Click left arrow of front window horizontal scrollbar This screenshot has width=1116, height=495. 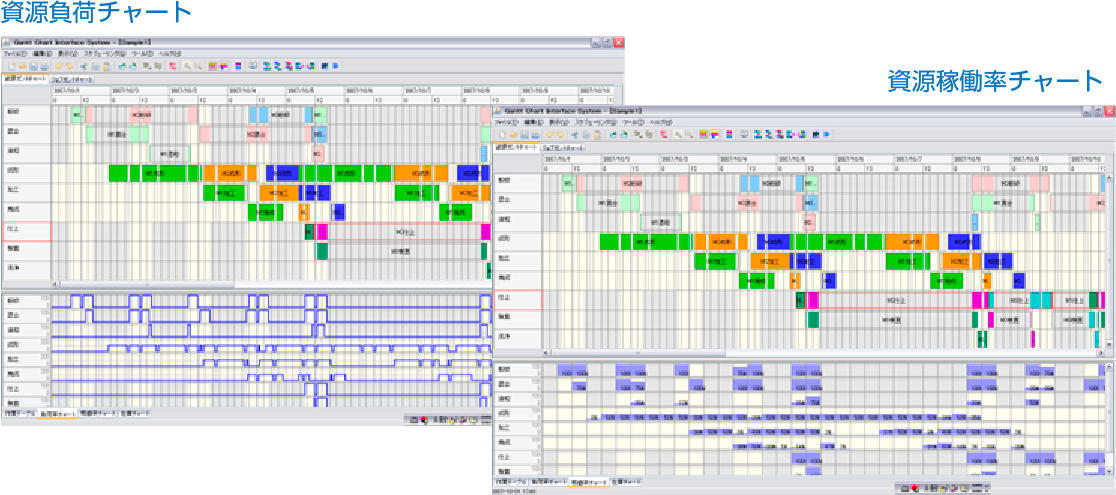coord(546,353)
